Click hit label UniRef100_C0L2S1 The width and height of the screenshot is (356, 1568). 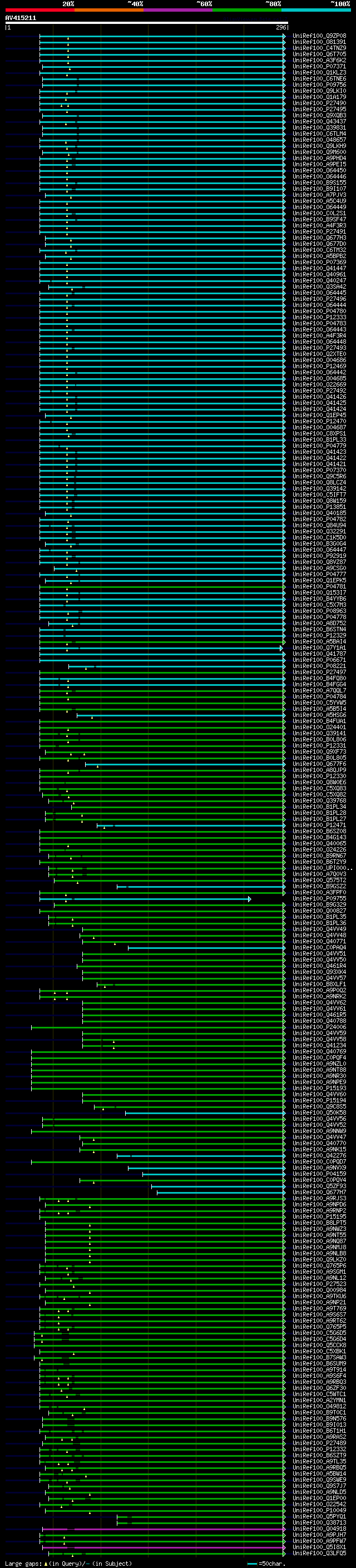[319, 214]
